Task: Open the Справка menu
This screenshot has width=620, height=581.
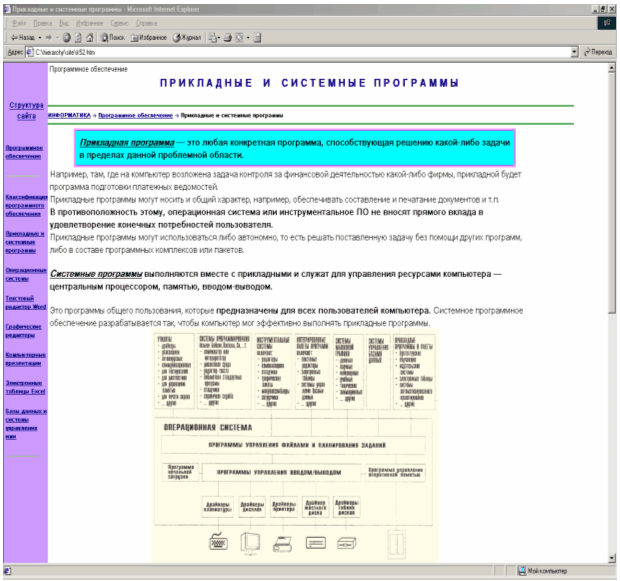Action: (x=146, y=22)
